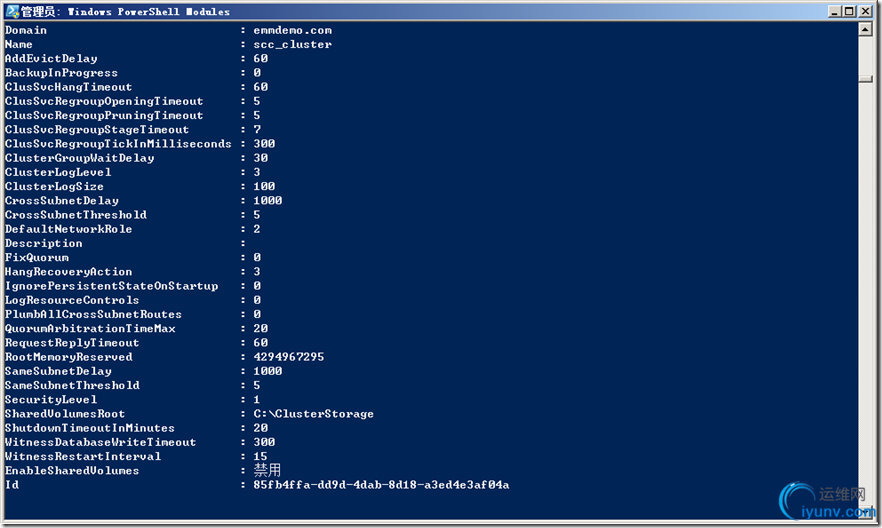Maximize the PowerShell Modules window

(849, 11)
